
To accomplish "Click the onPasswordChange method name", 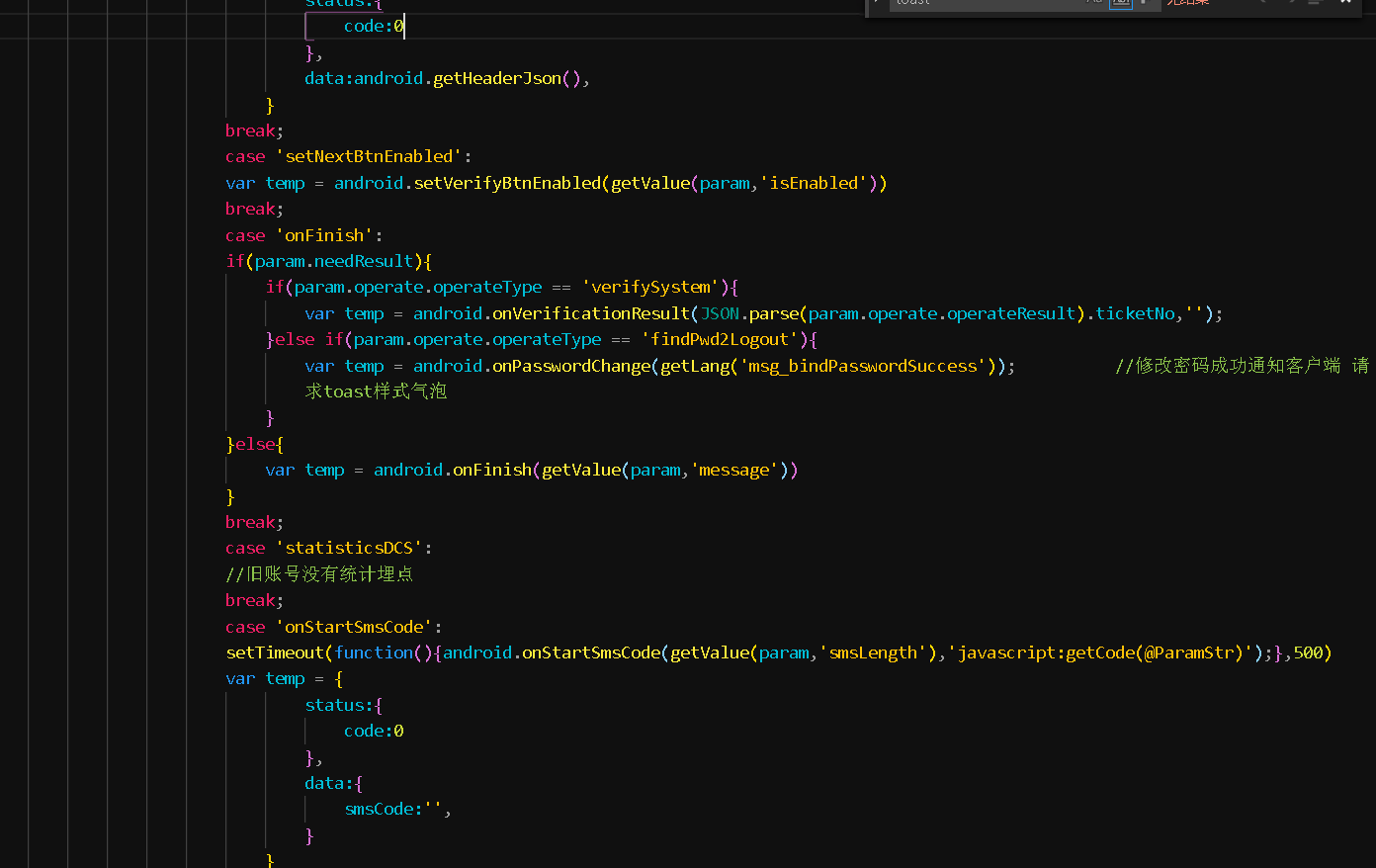I will point(571,366).
